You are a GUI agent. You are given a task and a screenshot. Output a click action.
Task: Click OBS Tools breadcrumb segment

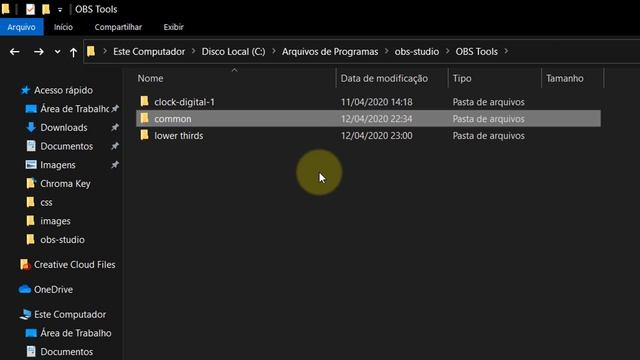point(477,51)
